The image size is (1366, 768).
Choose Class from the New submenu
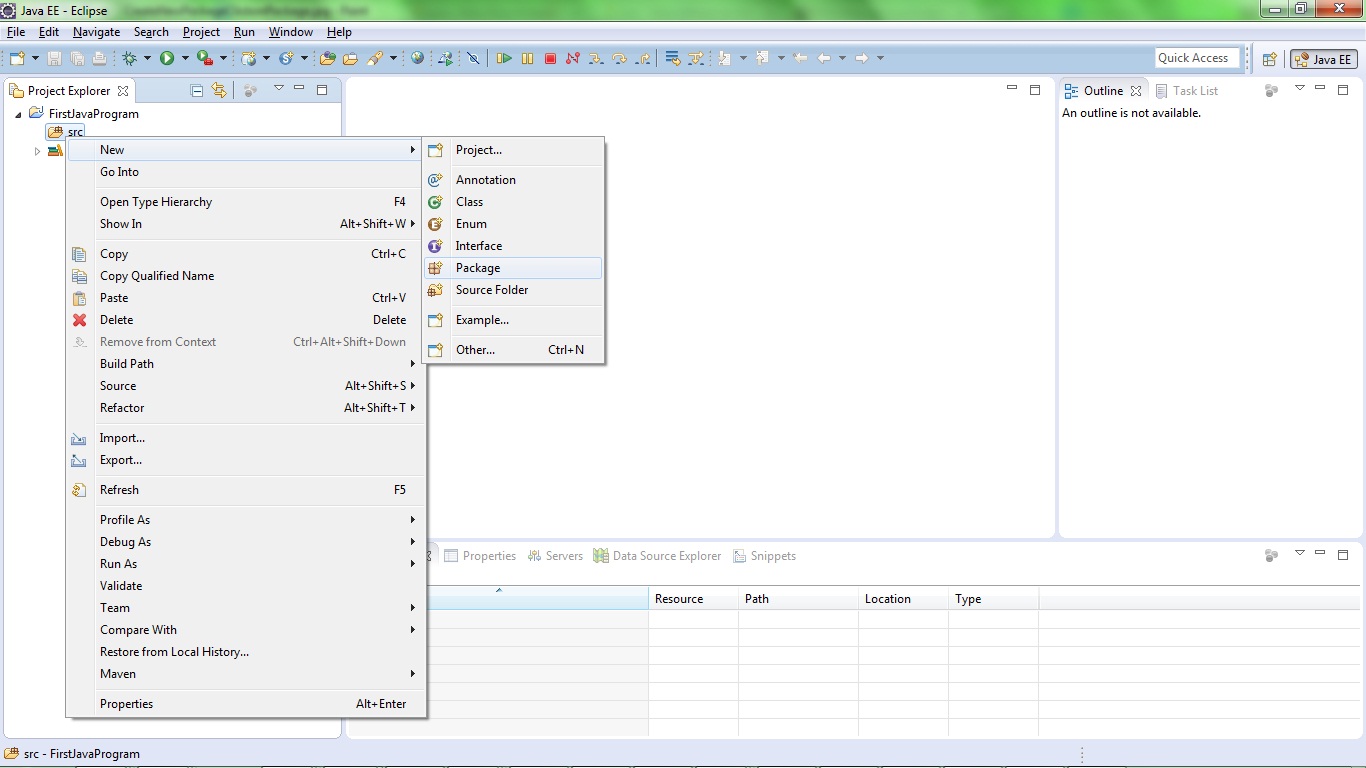tap(513, 202)
